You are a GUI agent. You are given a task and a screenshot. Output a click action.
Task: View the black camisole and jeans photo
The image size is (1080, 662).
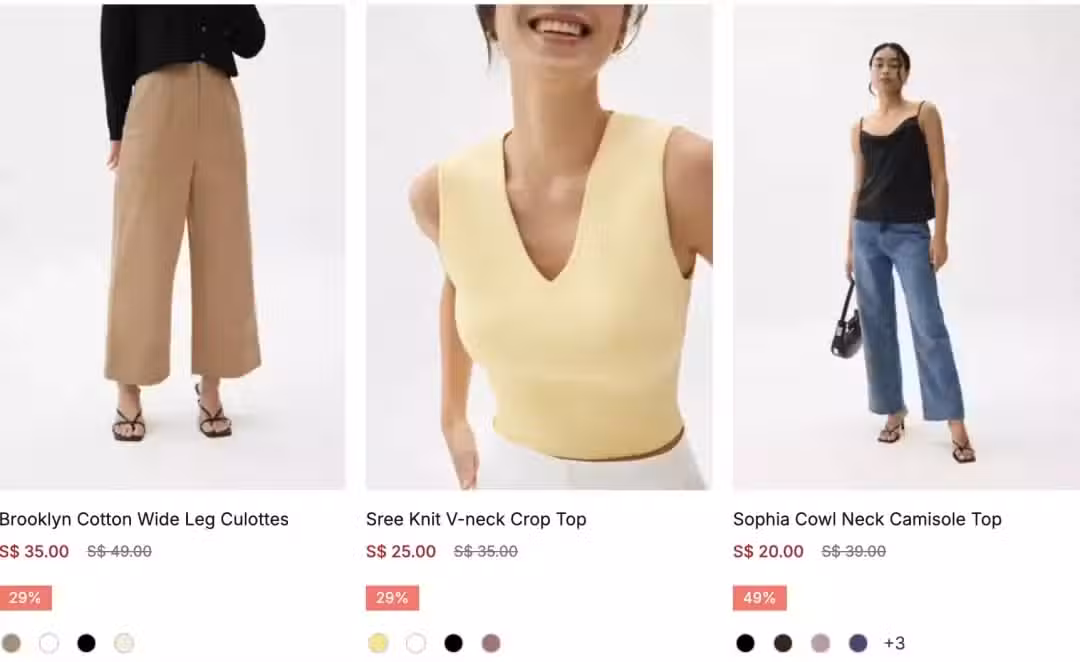[x=906, y=247]
